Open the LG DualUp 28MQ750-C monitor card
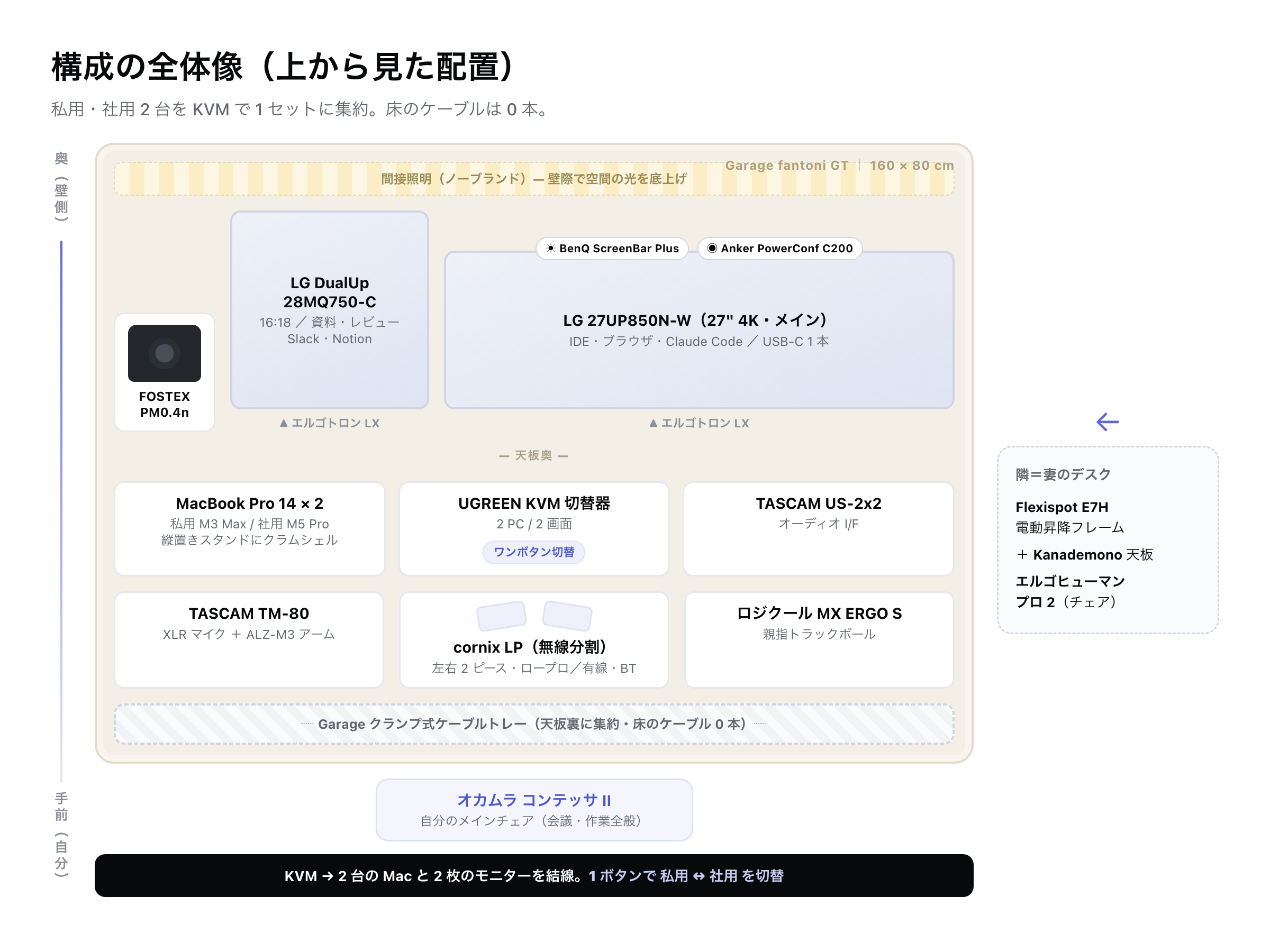Screen dimensions: 1270x952 (x=330, y=310)
